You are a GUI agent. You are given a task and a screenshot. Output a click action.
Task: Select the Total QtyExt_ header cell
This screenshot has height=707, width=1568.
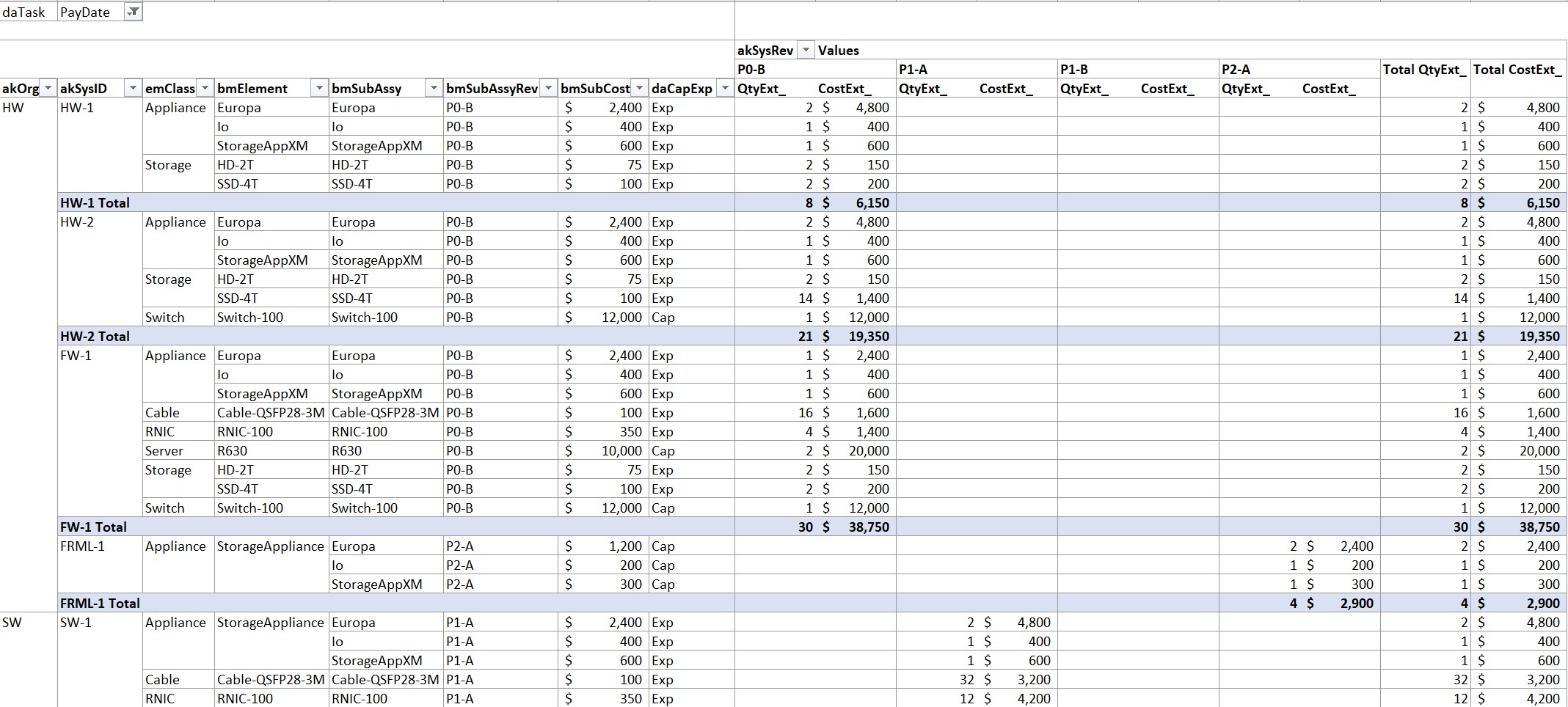point(1425,69)
